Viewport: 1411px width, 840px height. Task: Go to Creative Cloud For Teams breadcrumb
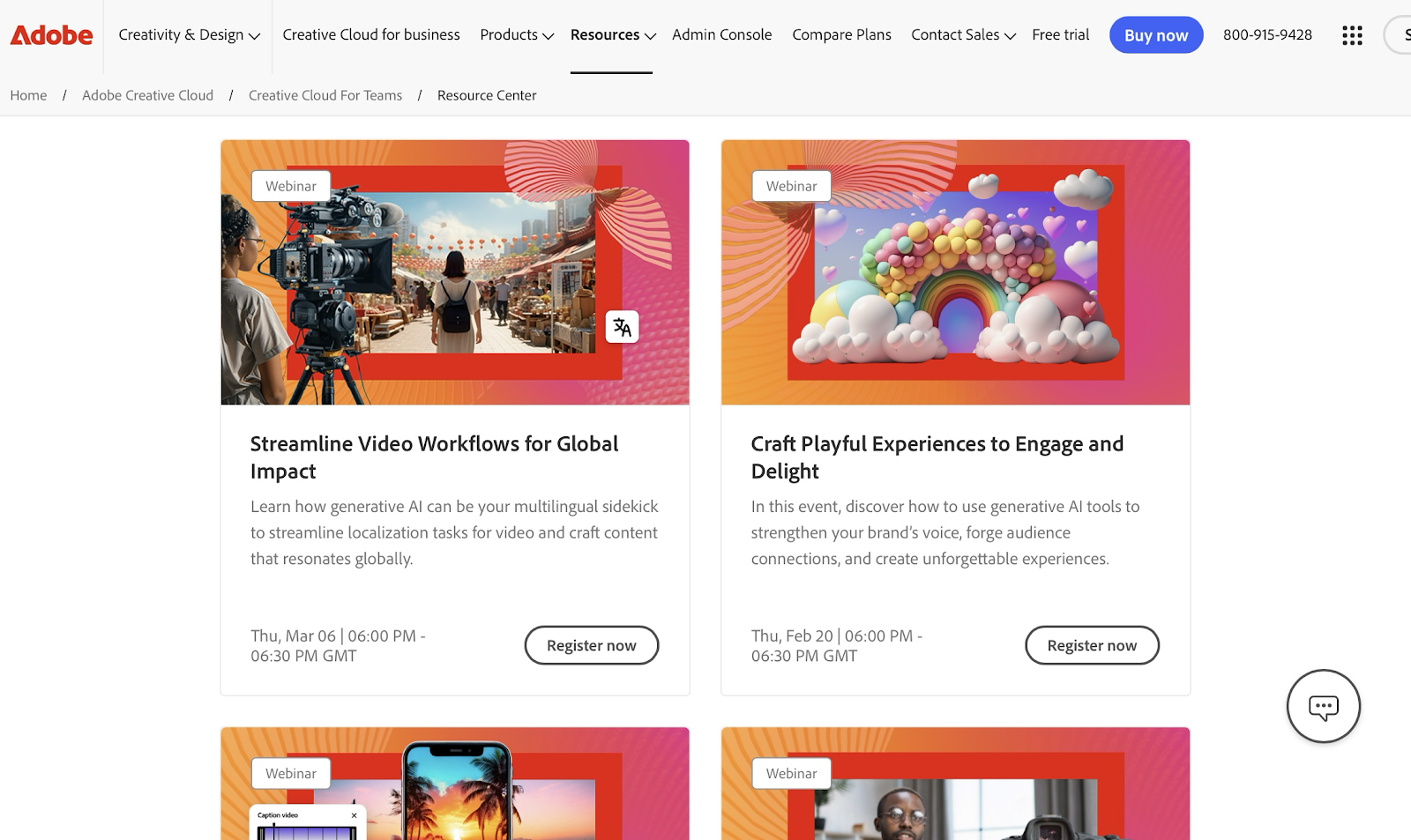pos(325,95)
